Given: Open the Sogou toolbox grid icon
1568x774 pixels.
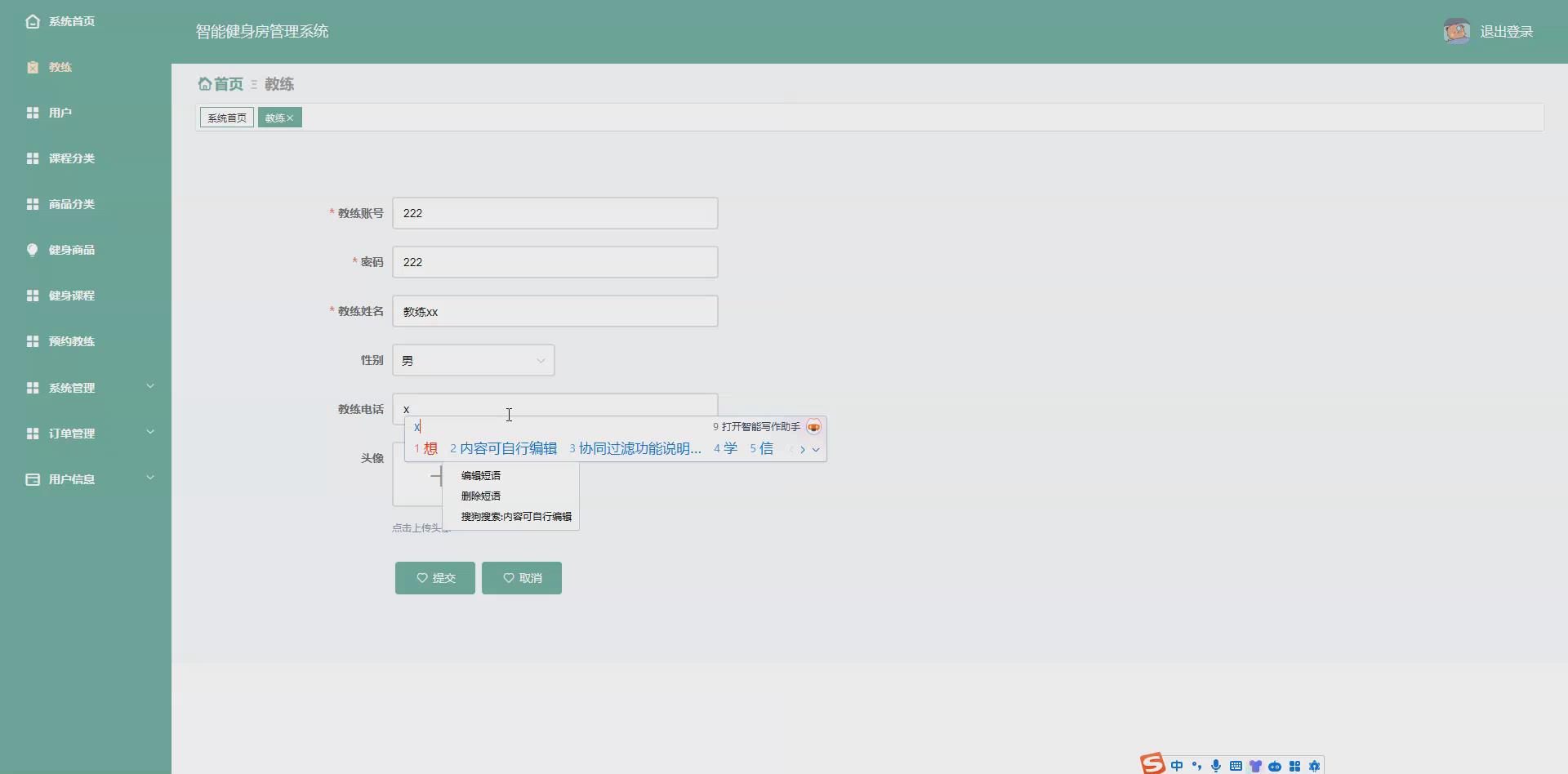Looking at the screenshot, I should pos(1294,766).
